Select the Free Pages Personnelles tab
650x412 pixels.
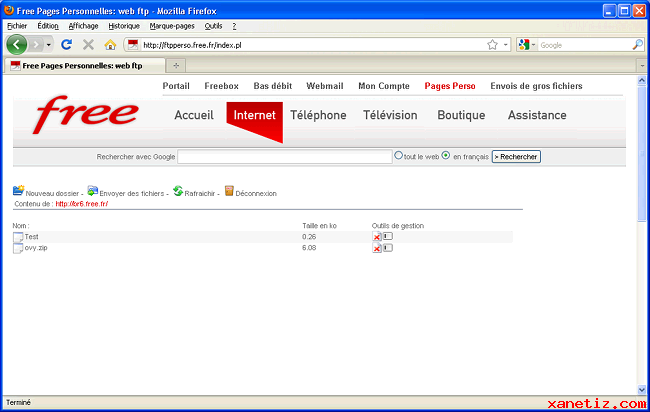click(85, 65)
